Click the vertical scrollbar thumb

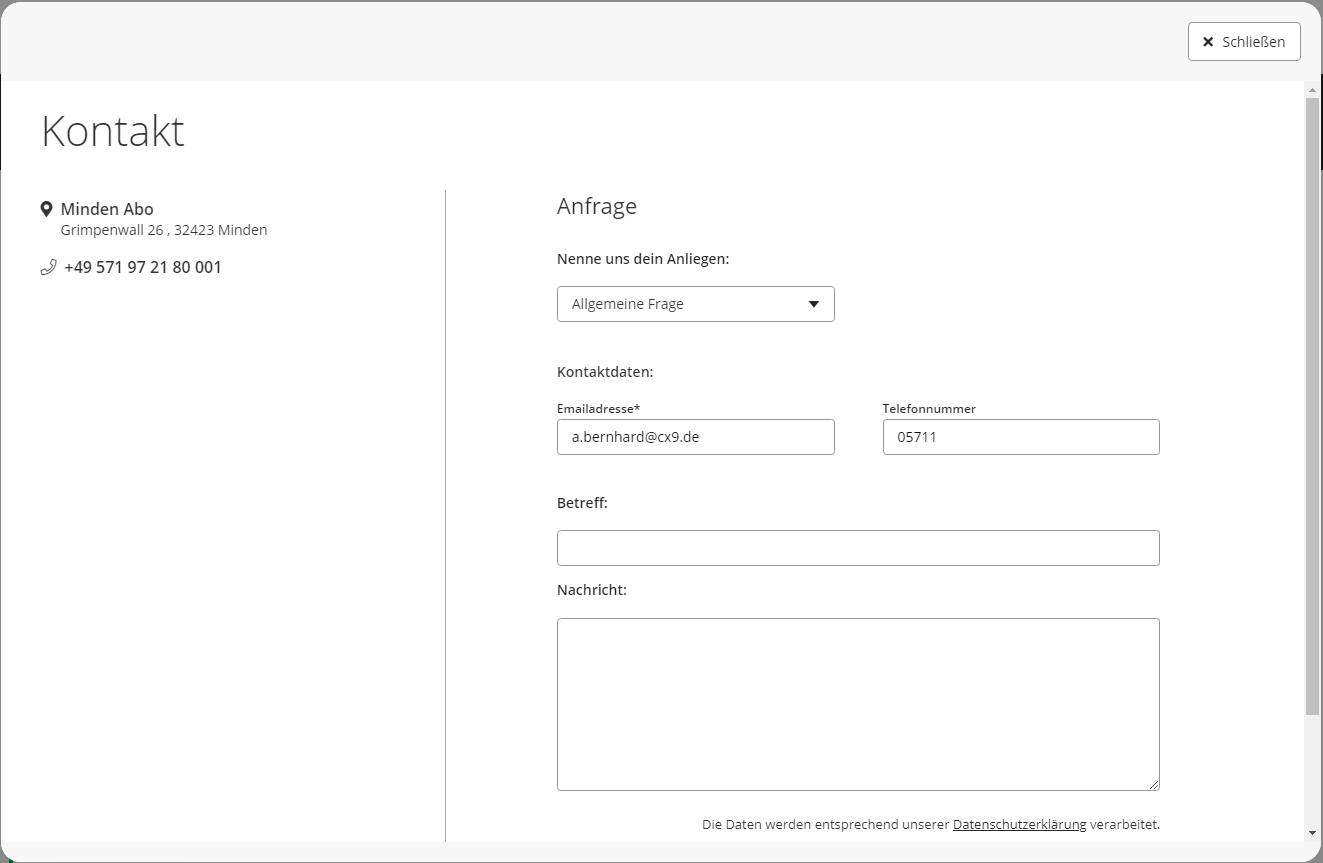[x=1312, y=400]
